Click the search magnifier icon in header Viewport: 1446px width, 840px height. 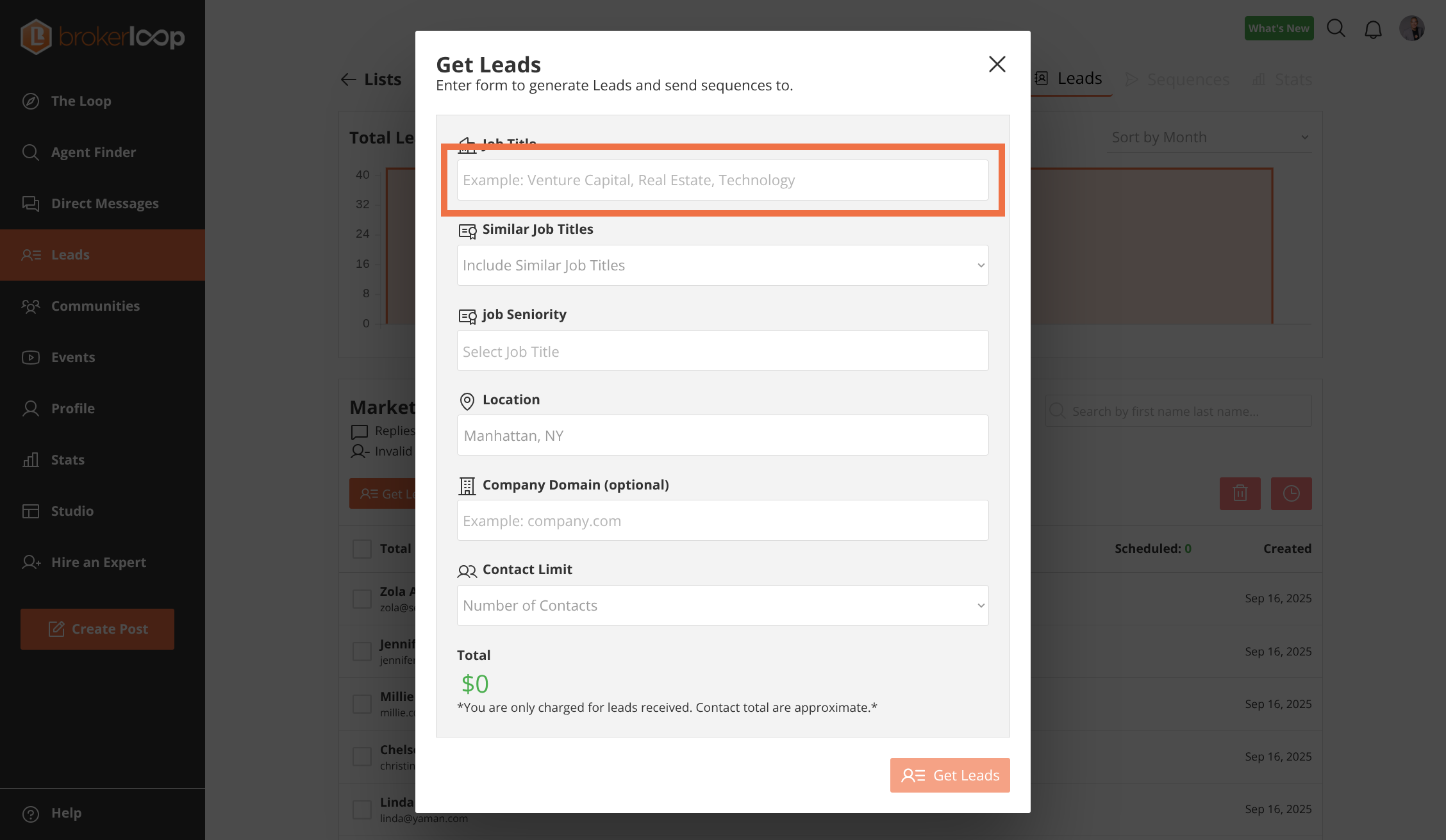[1336, 28]
